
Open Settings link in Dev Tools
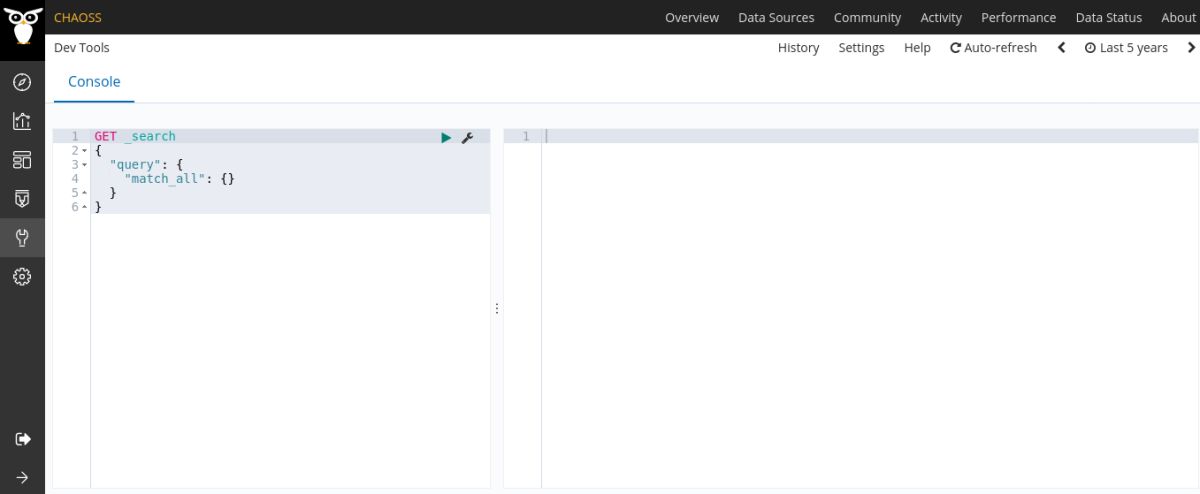pyautogui.click(x=861, y=48)
